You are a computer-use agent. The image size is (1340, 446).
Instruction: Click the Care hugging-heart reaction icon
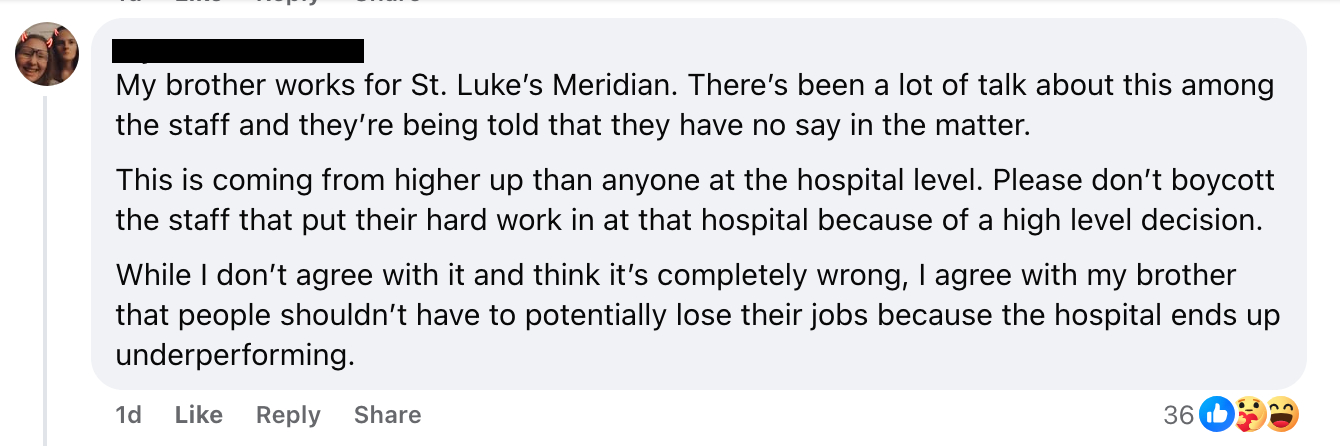pos(1250,414)
